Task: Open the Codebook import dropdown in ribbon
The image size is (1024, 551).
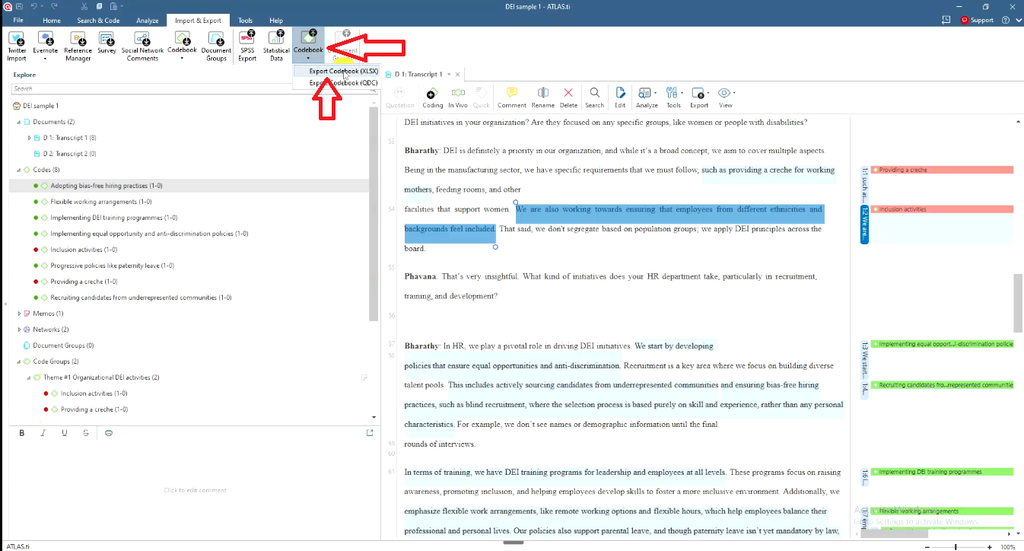Action: click(182, 46)
